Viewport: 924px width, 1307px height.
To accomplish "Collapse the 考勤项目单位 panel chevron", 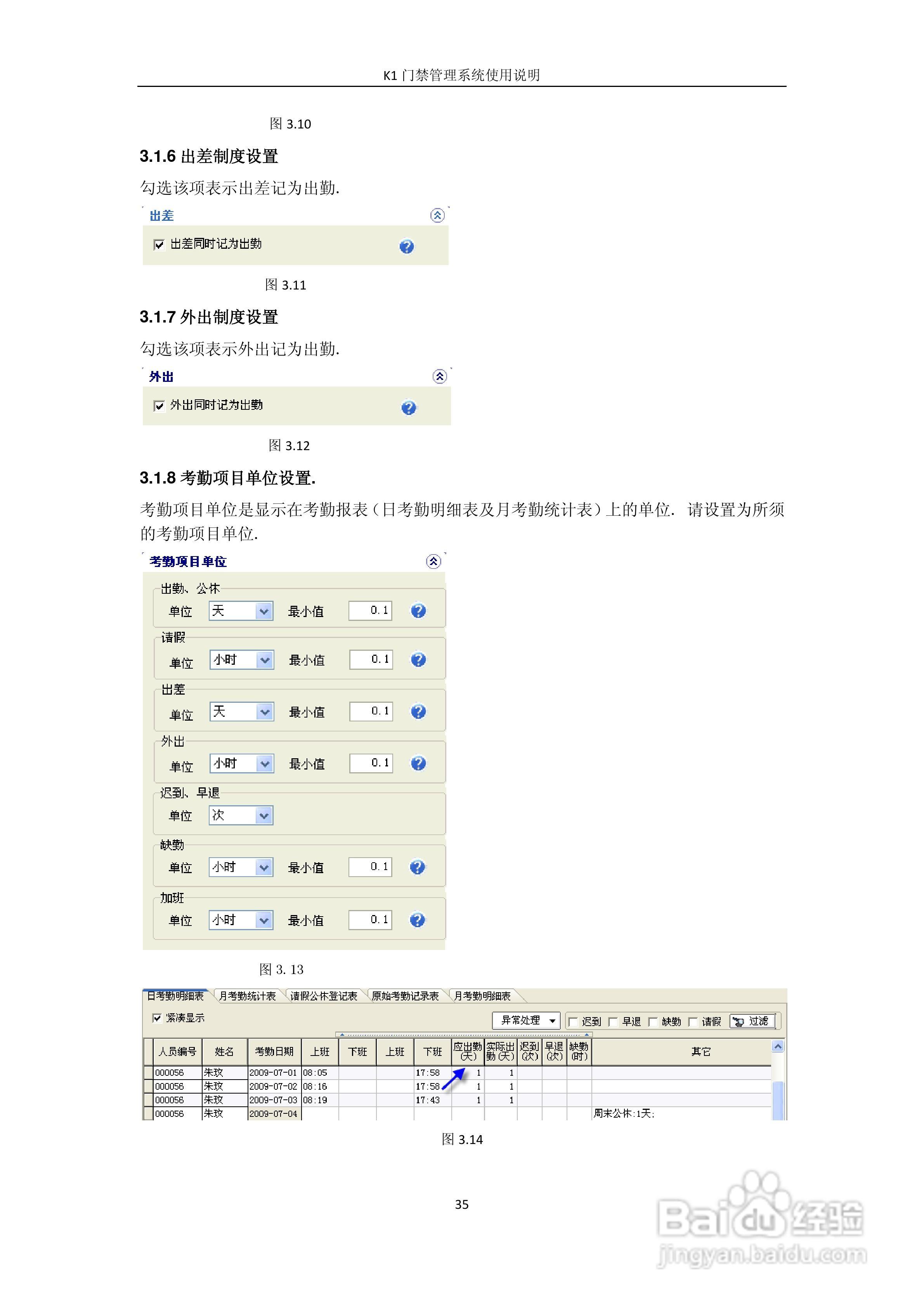I will [433, 562].
